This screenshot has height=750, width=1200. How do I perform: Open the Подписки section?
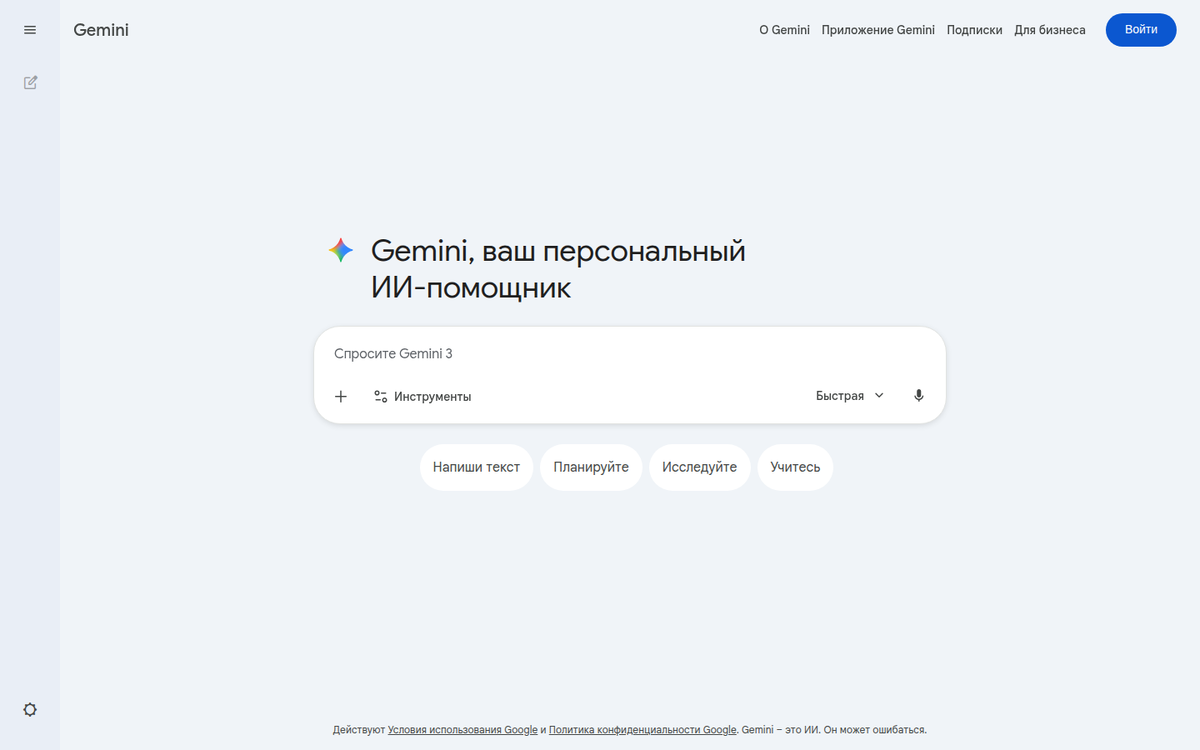tap(974, 30)
